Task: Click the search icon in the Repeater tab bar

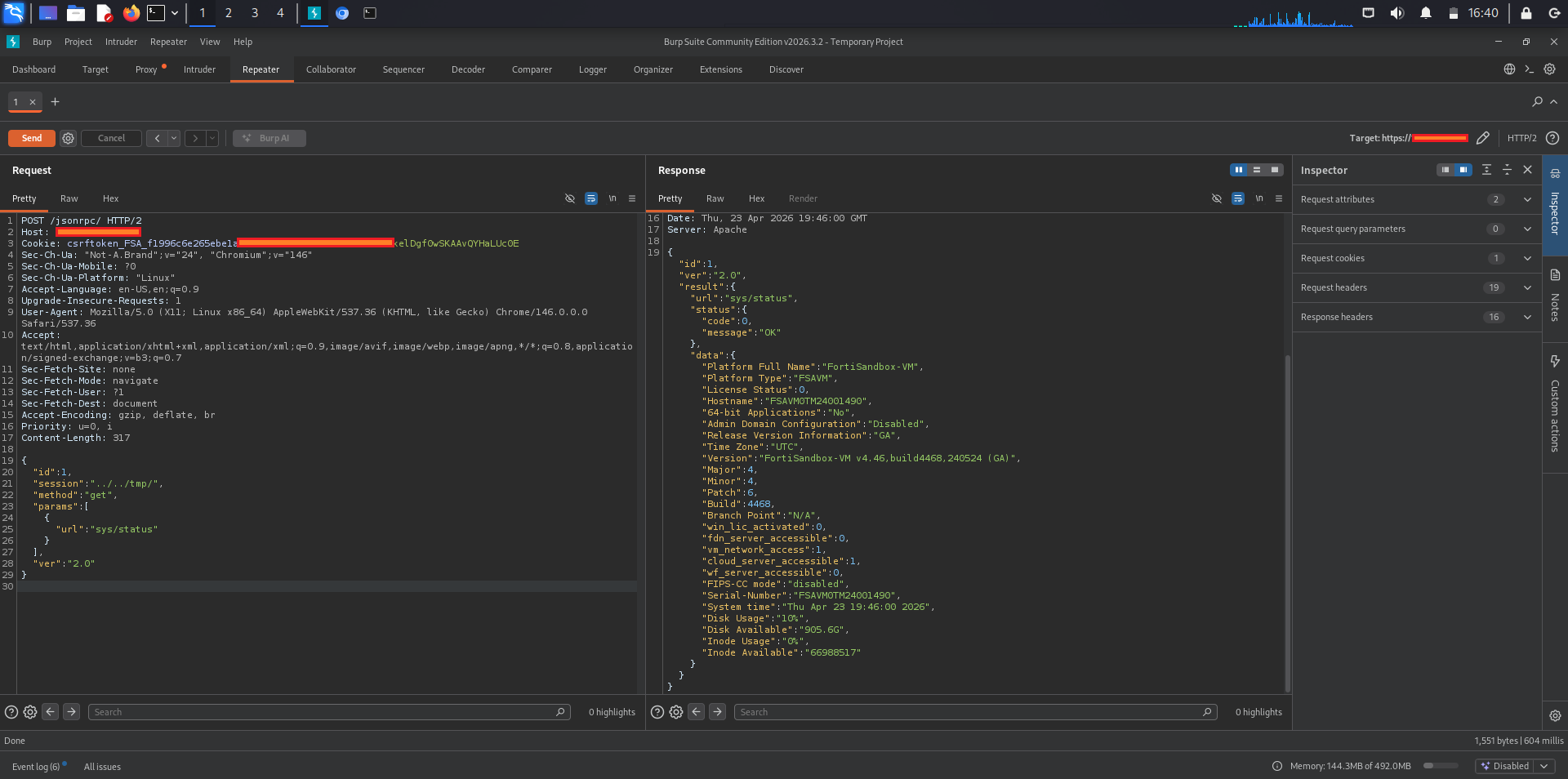Action: (x=1537, y=102)
